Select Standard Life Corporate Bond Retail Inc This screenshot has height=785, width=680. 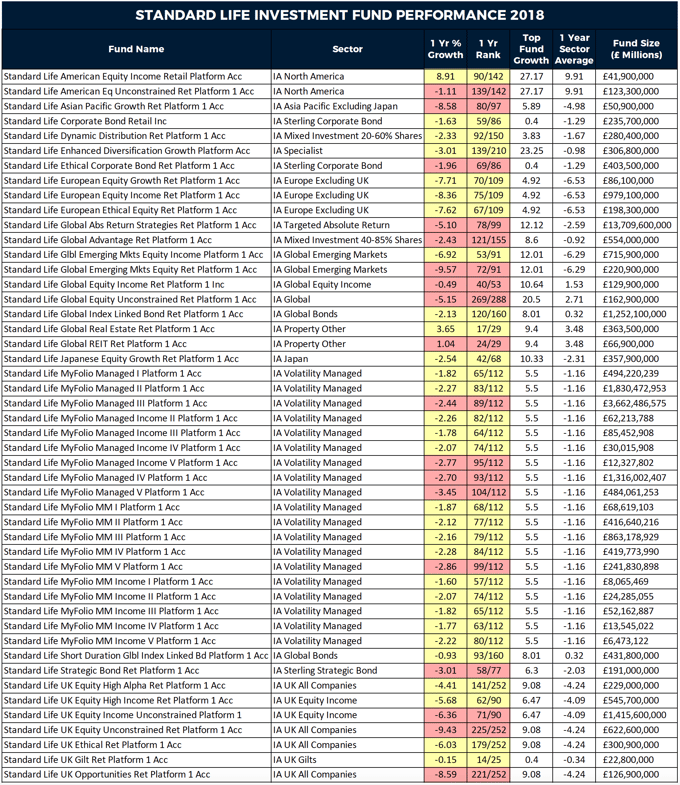[x=85, y=121]
